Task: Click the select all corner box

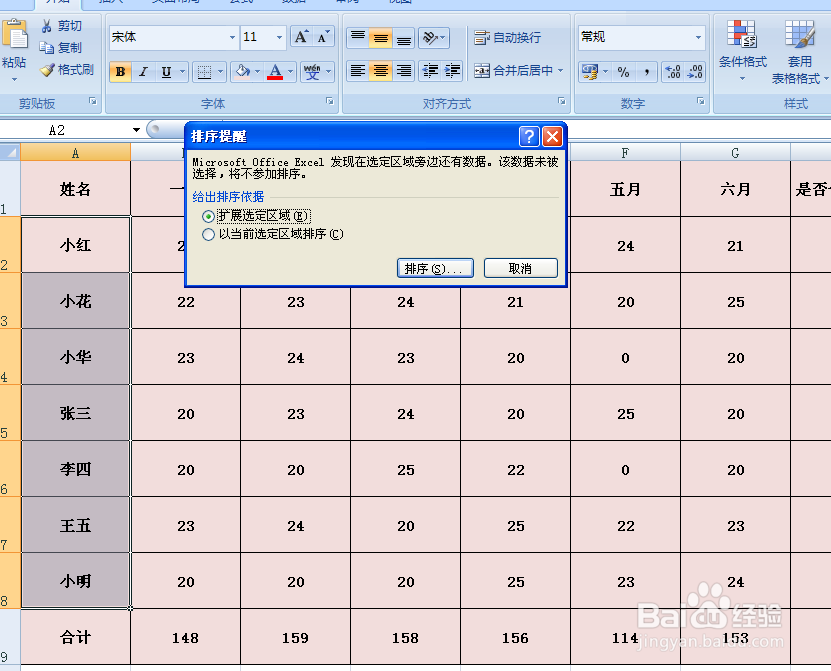Action: [10, 153]
